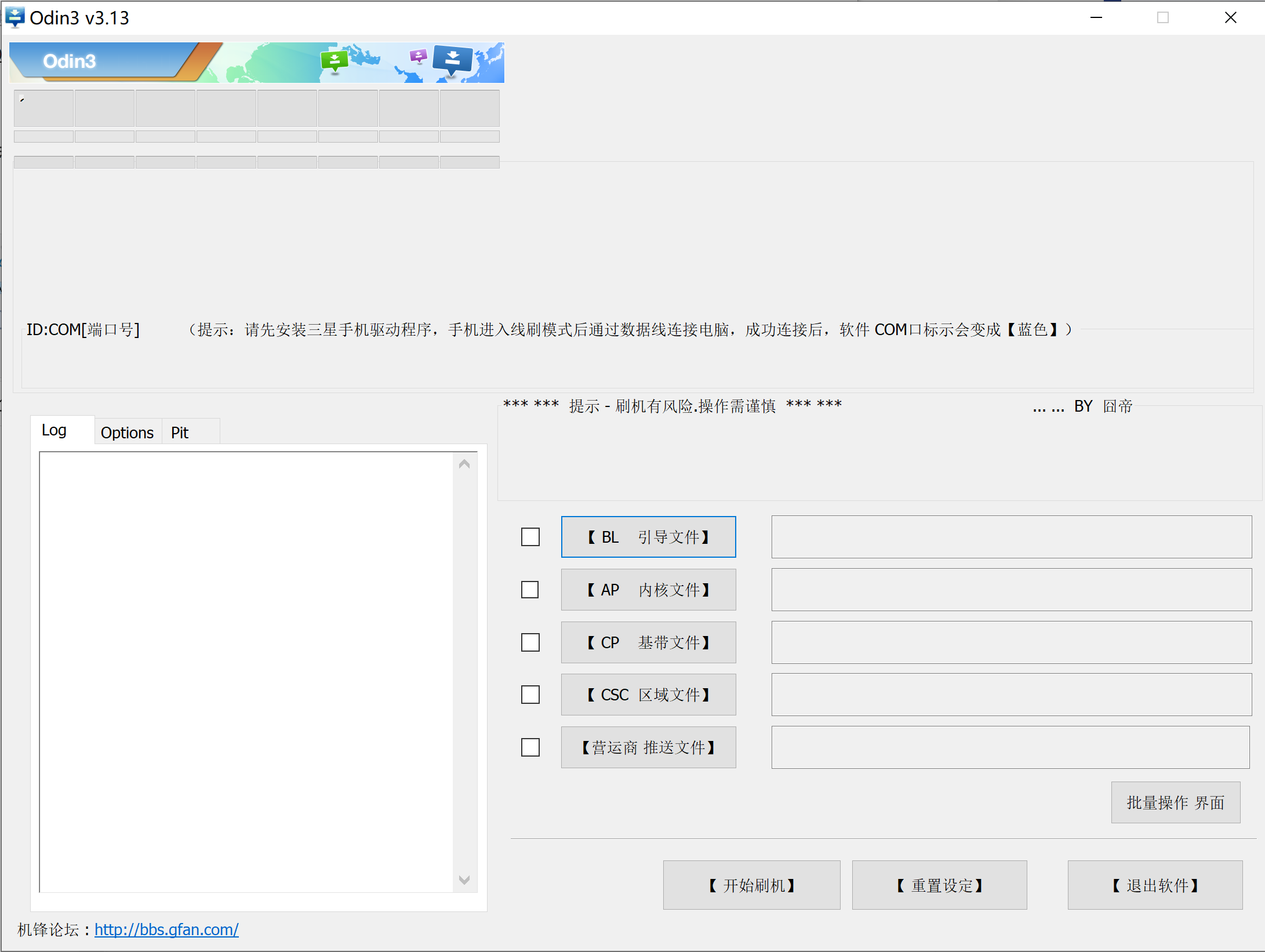Screen dimensions: 1265x952
Task: Click the 营运商 file path field
Action: coord(1010,747)
